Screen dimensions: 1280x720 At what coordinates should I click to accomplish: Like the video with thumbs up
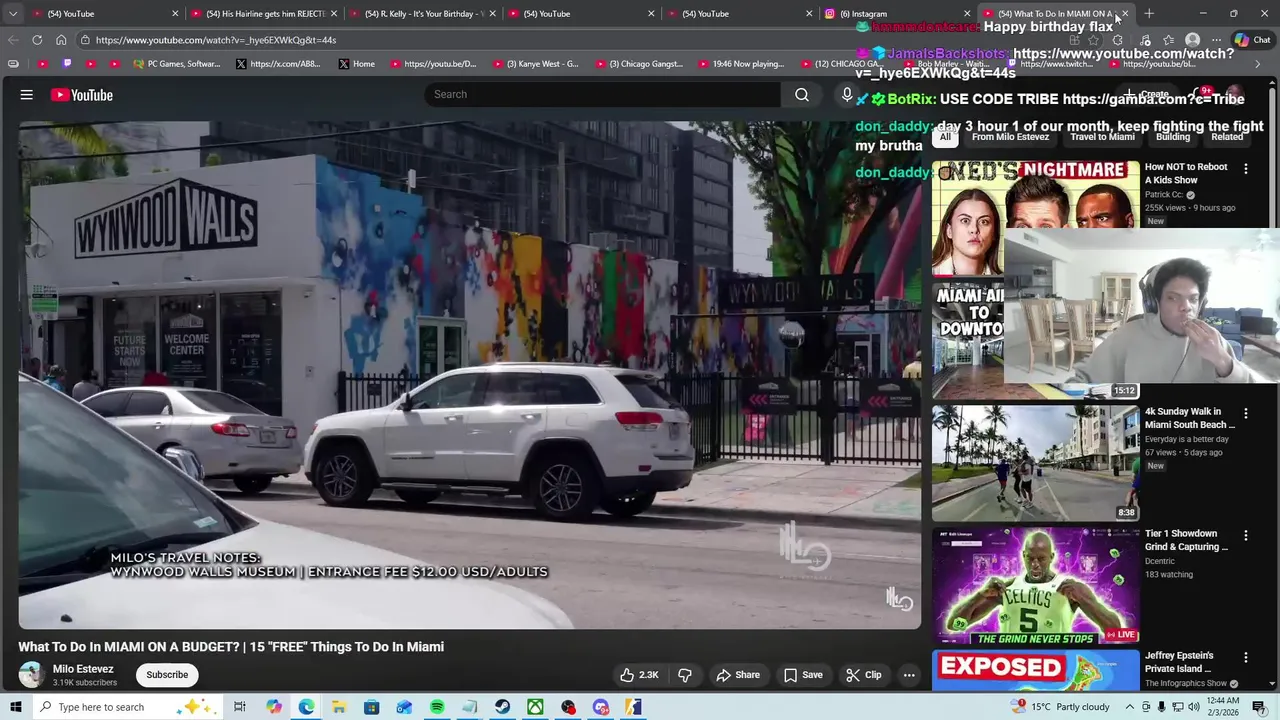click(639, 675)
